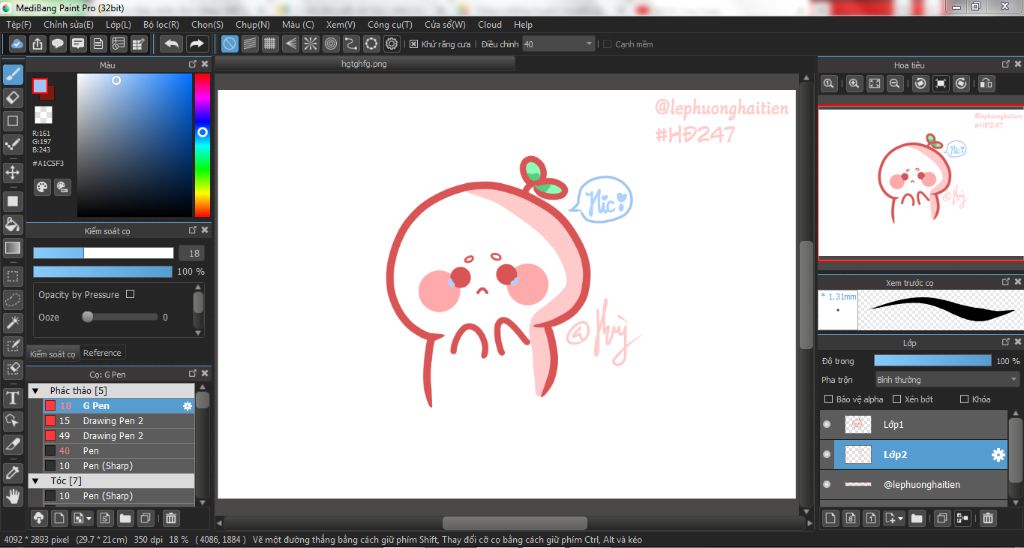This screenshot has width=1024, height=548.
Task: Pick the Hand pan tool
Action: point(13,495)
